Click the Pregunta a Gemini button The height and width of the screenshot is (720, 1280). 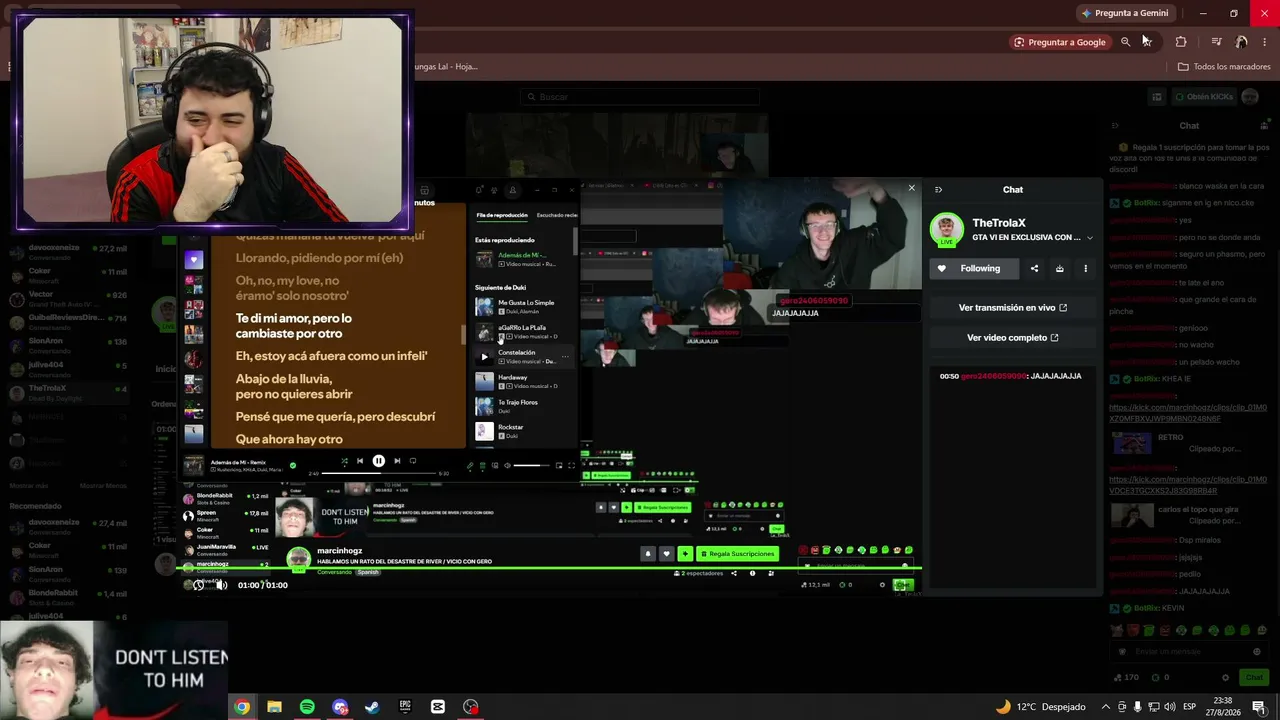(1125, 13)
